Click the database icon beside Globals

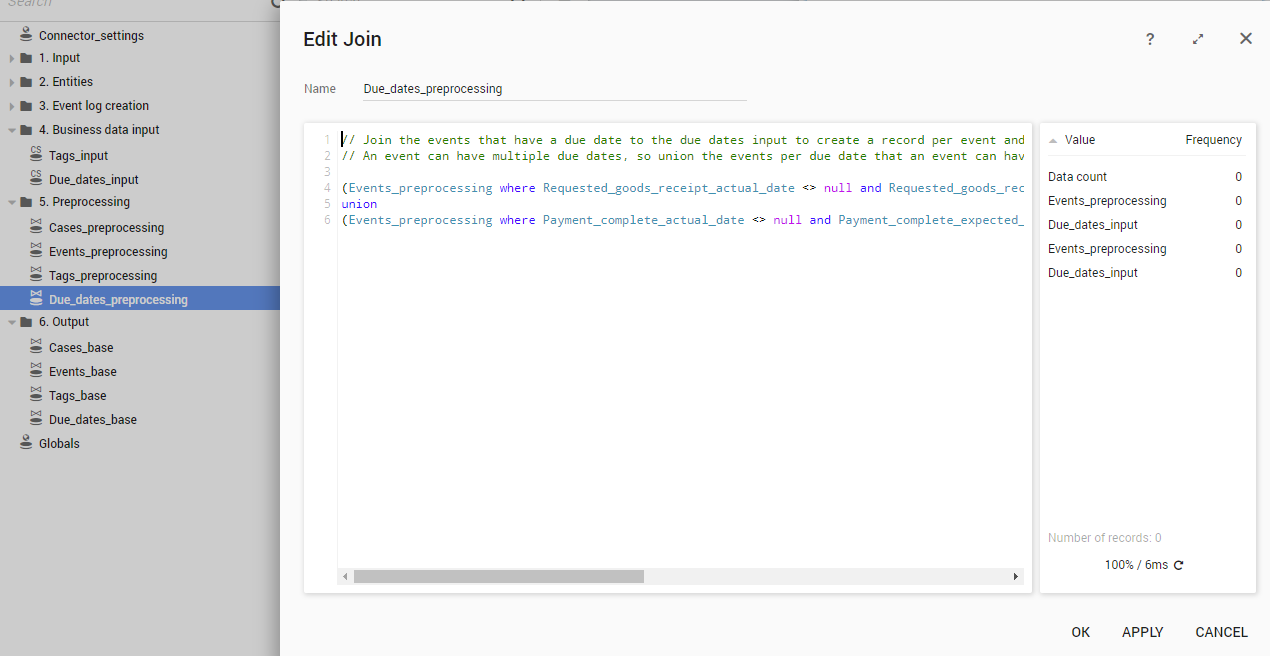tap(25, 442)
